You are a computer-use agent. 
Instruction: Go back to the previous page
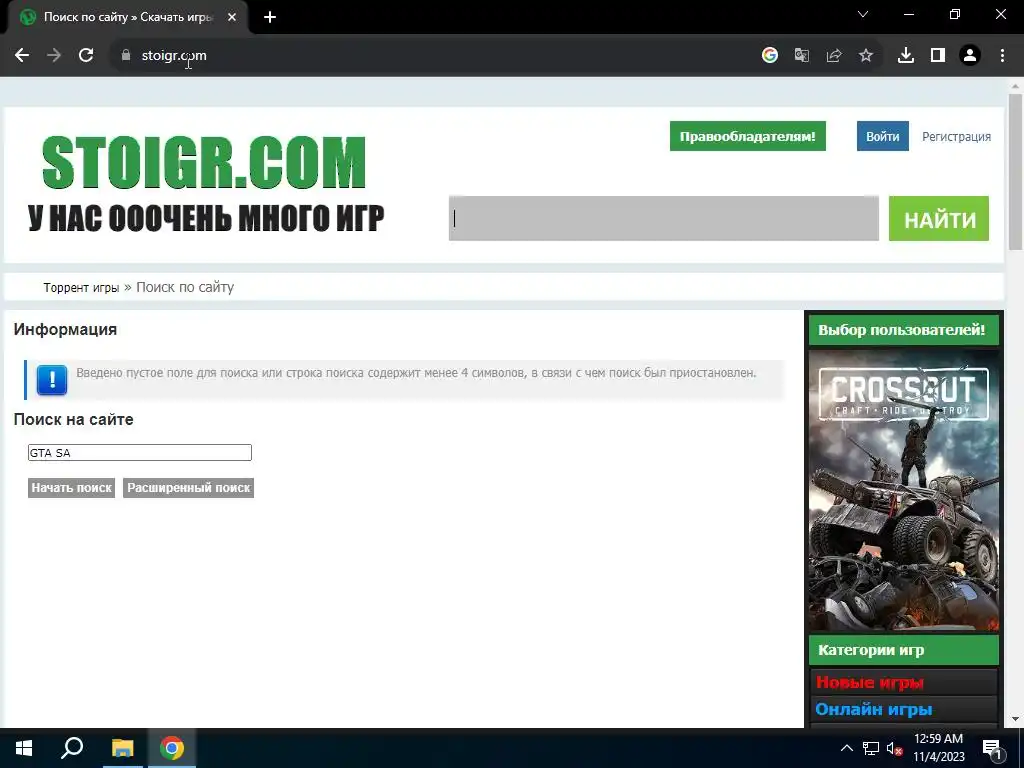coord(22,56)
